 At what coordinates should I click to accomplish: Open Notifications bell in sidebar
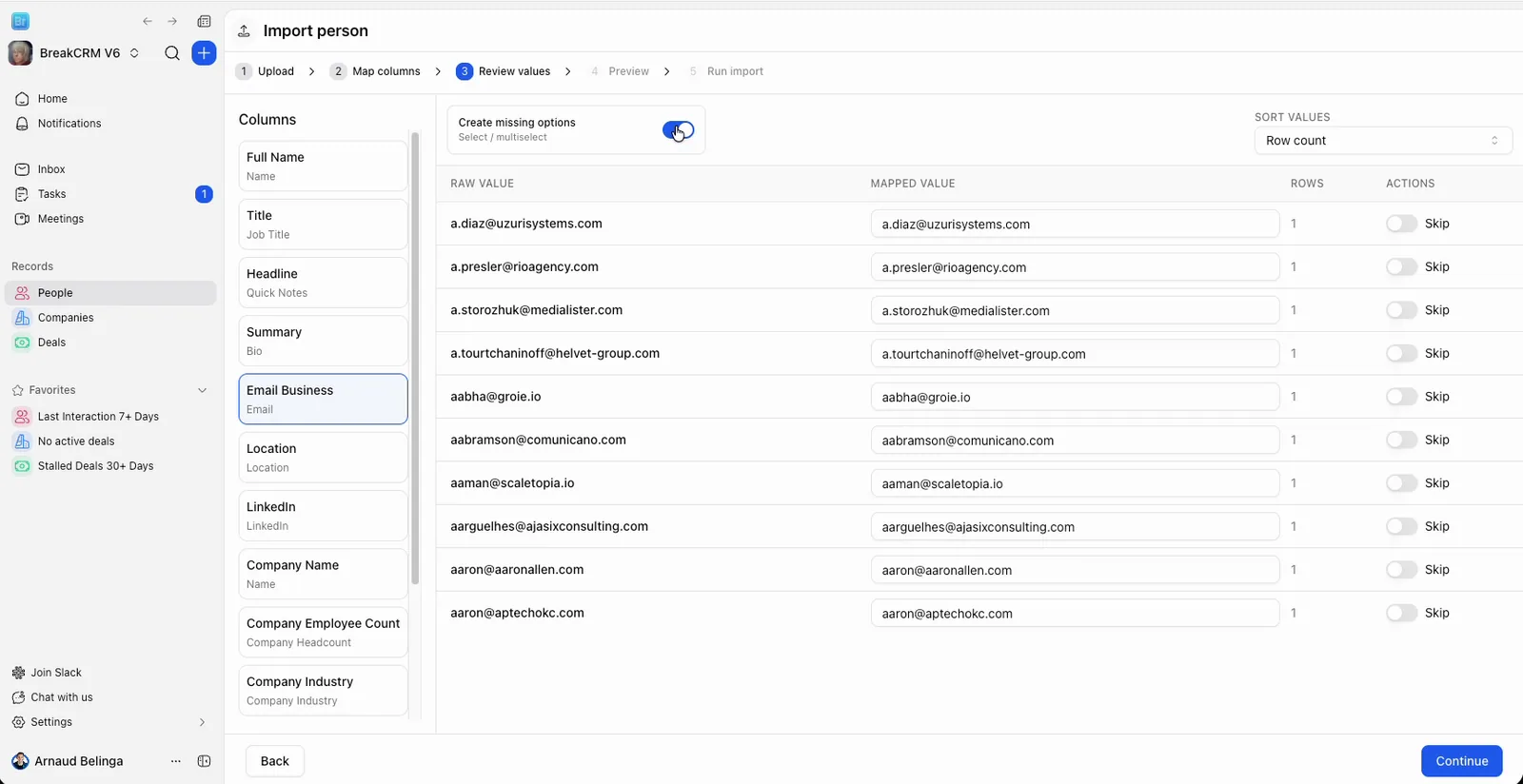[110, 124]
